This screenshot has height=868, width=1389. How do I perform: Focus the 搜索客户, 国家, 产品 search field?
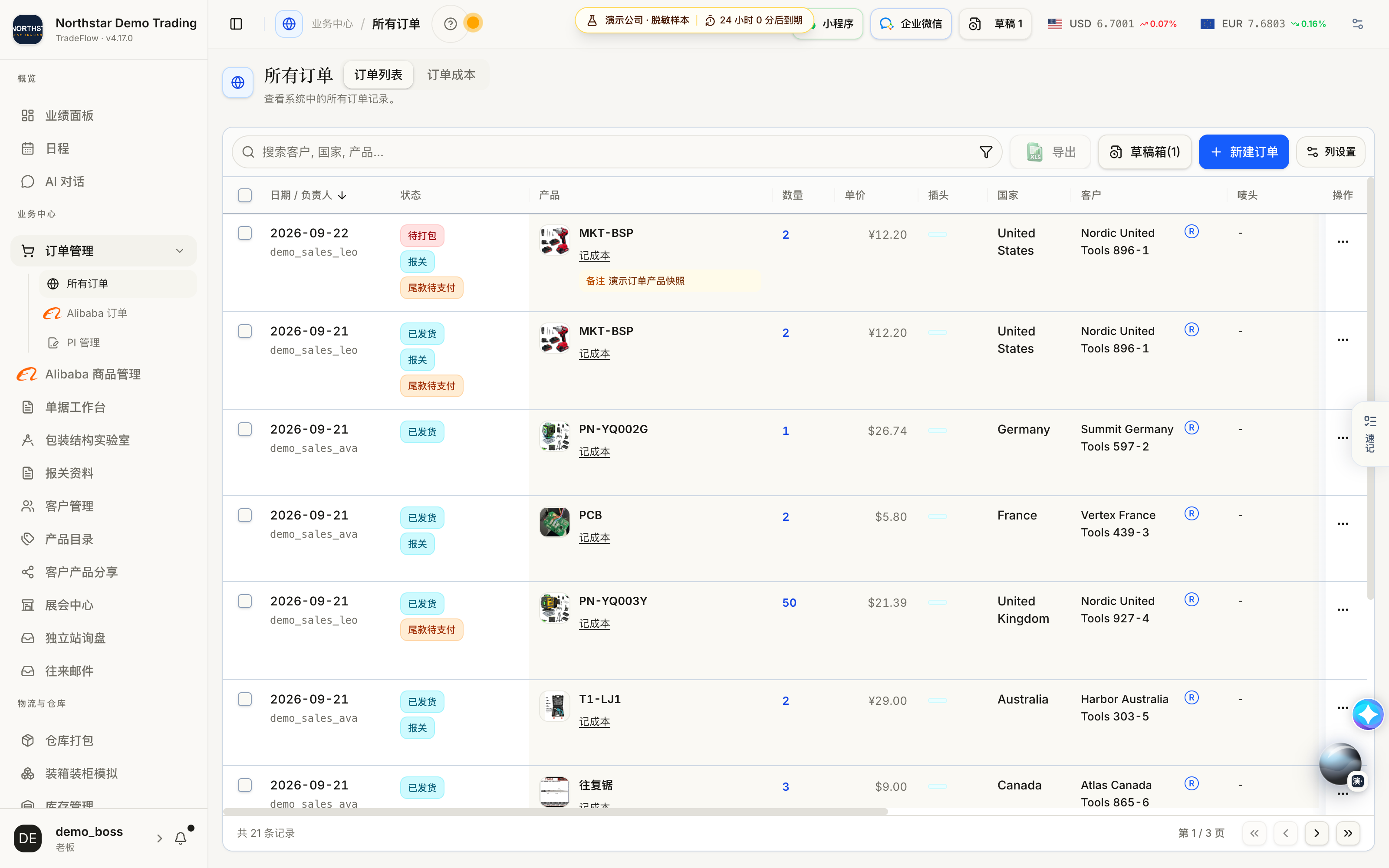[617, 152]
